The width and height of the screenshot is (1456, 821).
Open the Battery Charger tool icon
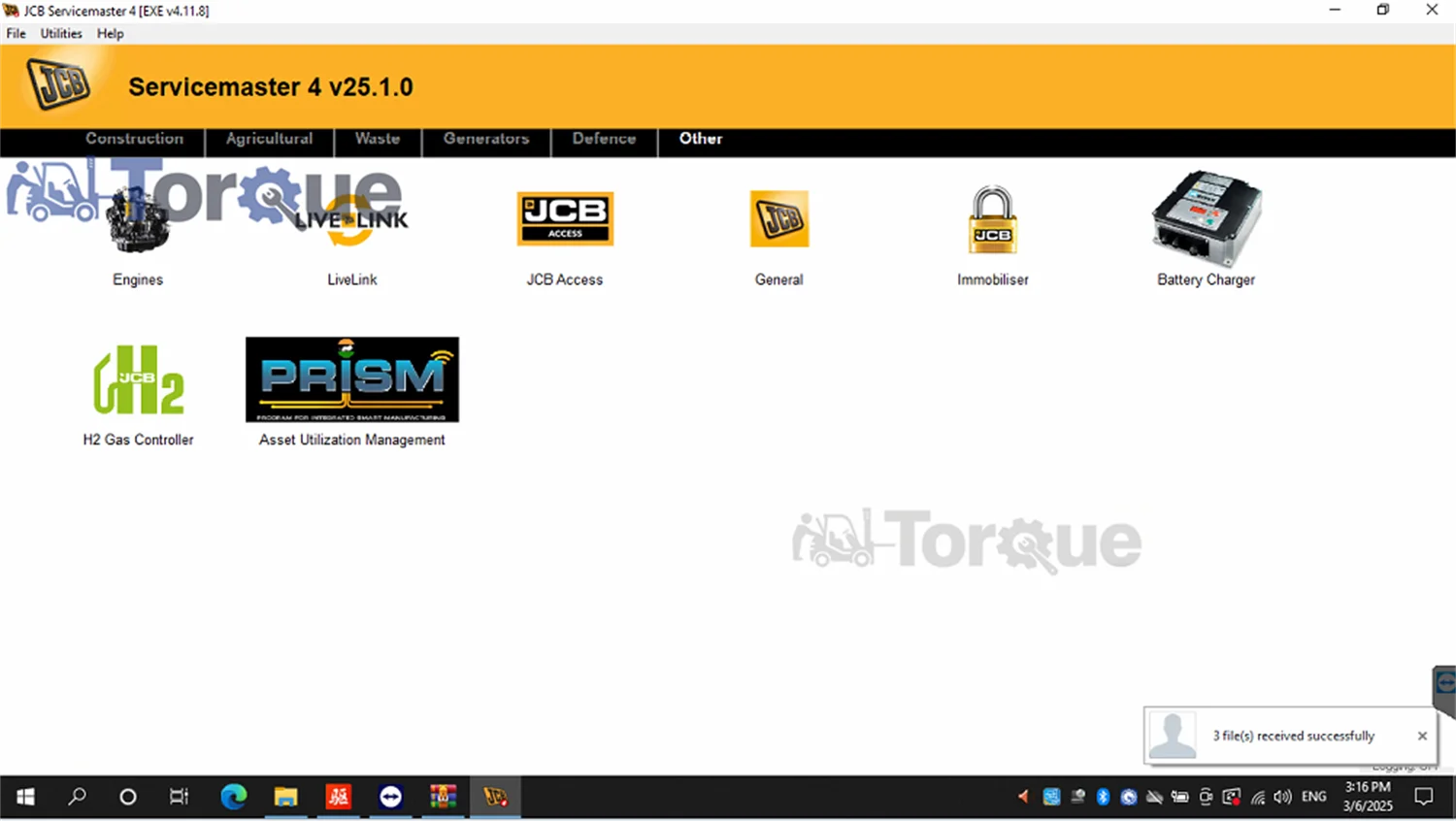(1207, 218)
